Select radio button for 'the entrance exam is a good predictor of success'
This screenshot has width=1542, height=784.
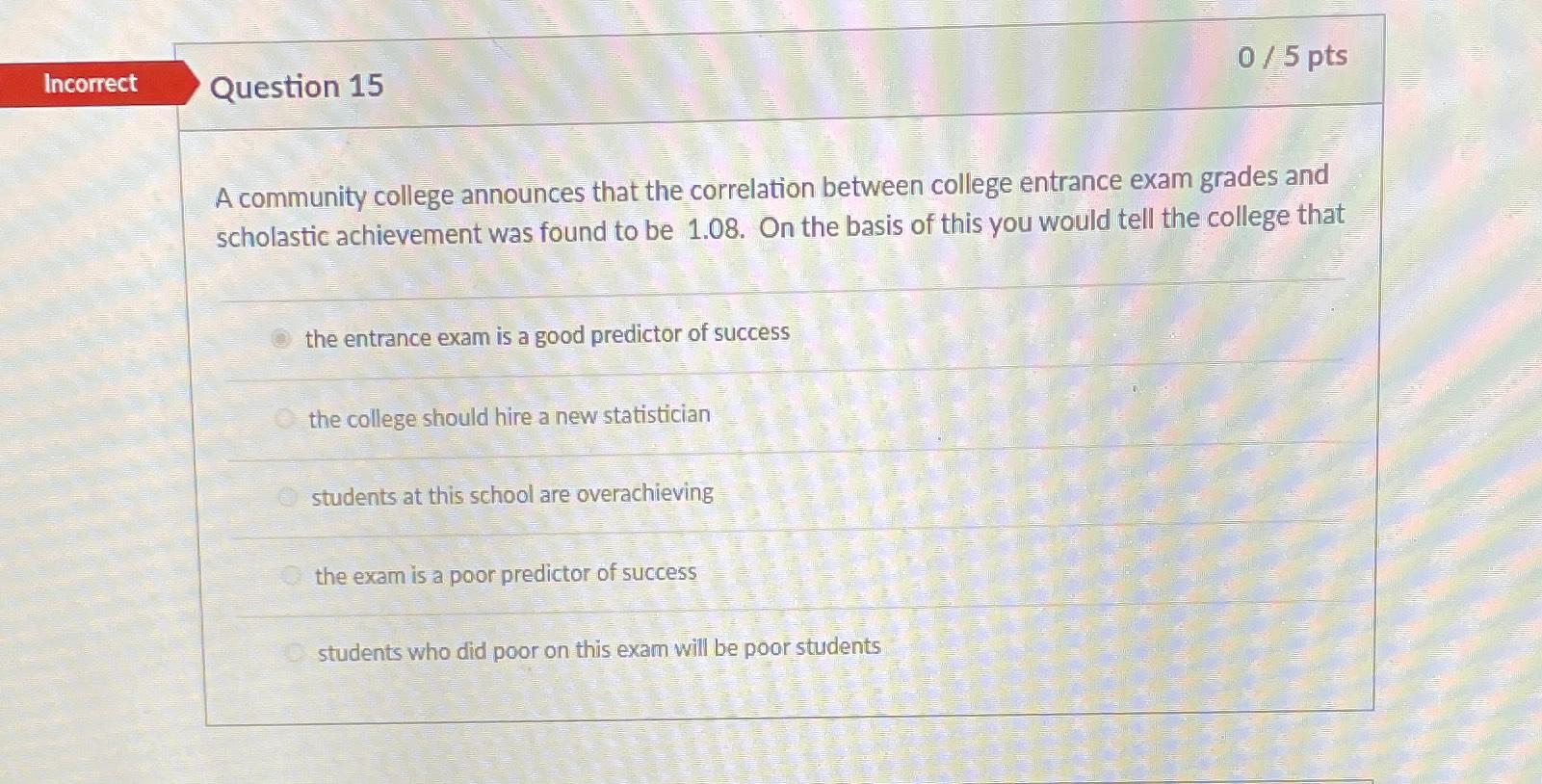coord(280,335)
